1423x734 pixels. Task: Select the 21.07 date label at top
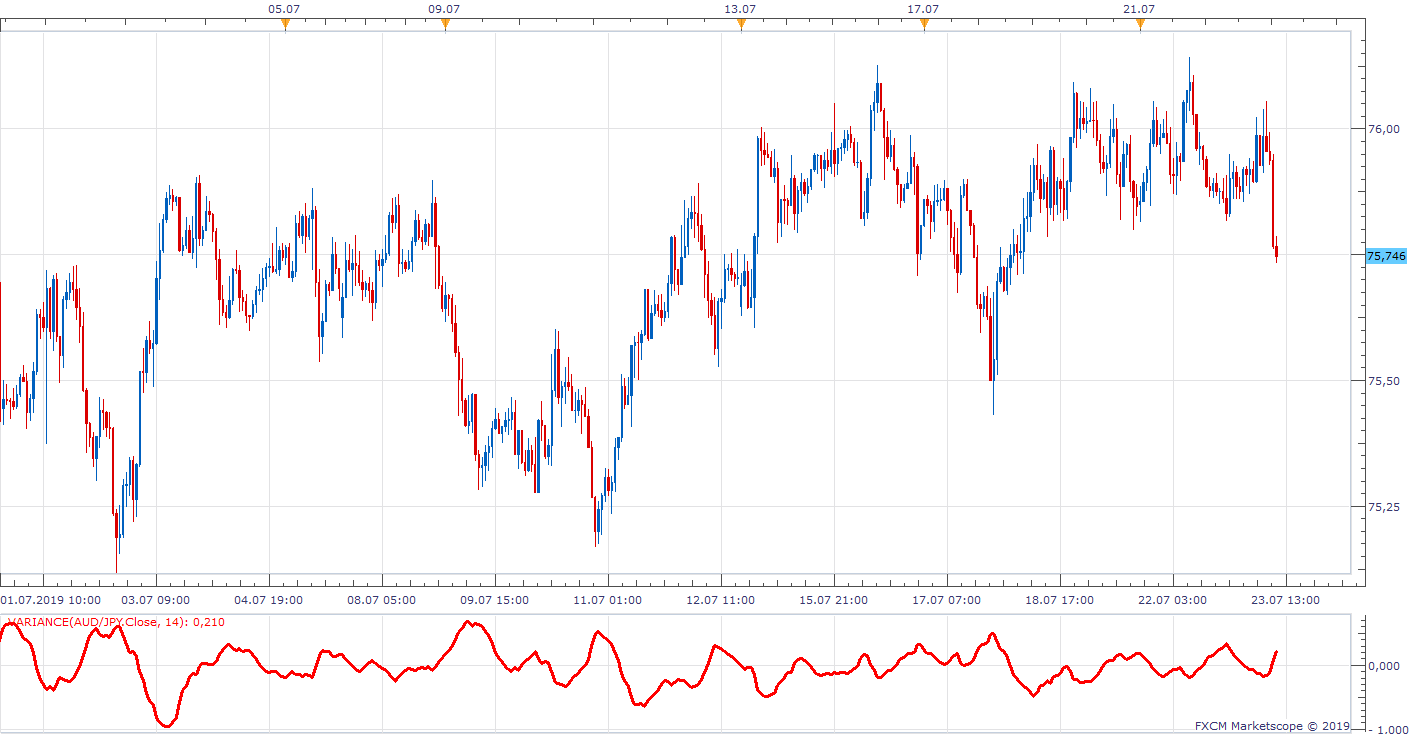point(1139,9)
